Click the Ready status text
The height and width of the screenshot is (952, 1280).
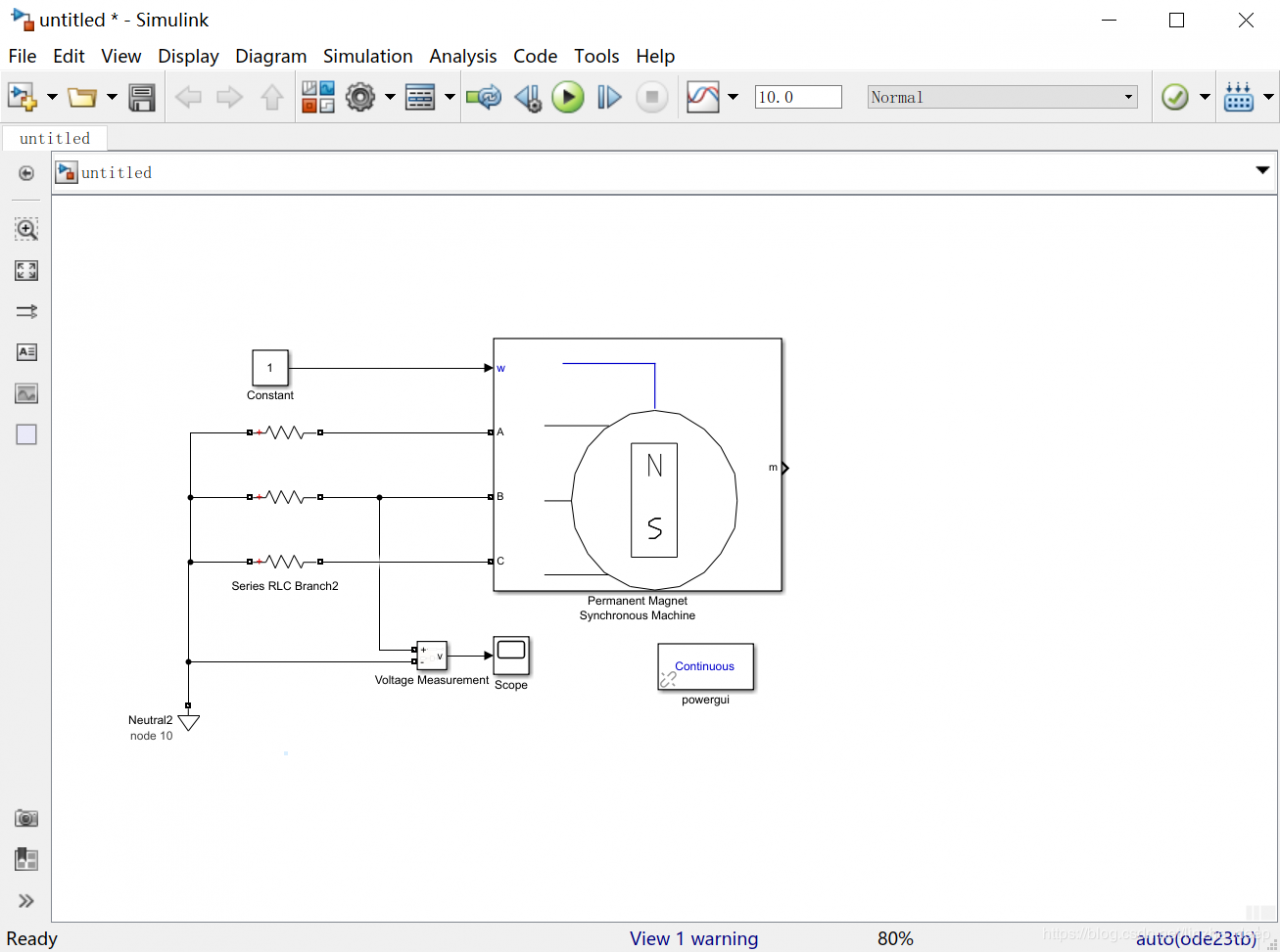tap(32, 939)
